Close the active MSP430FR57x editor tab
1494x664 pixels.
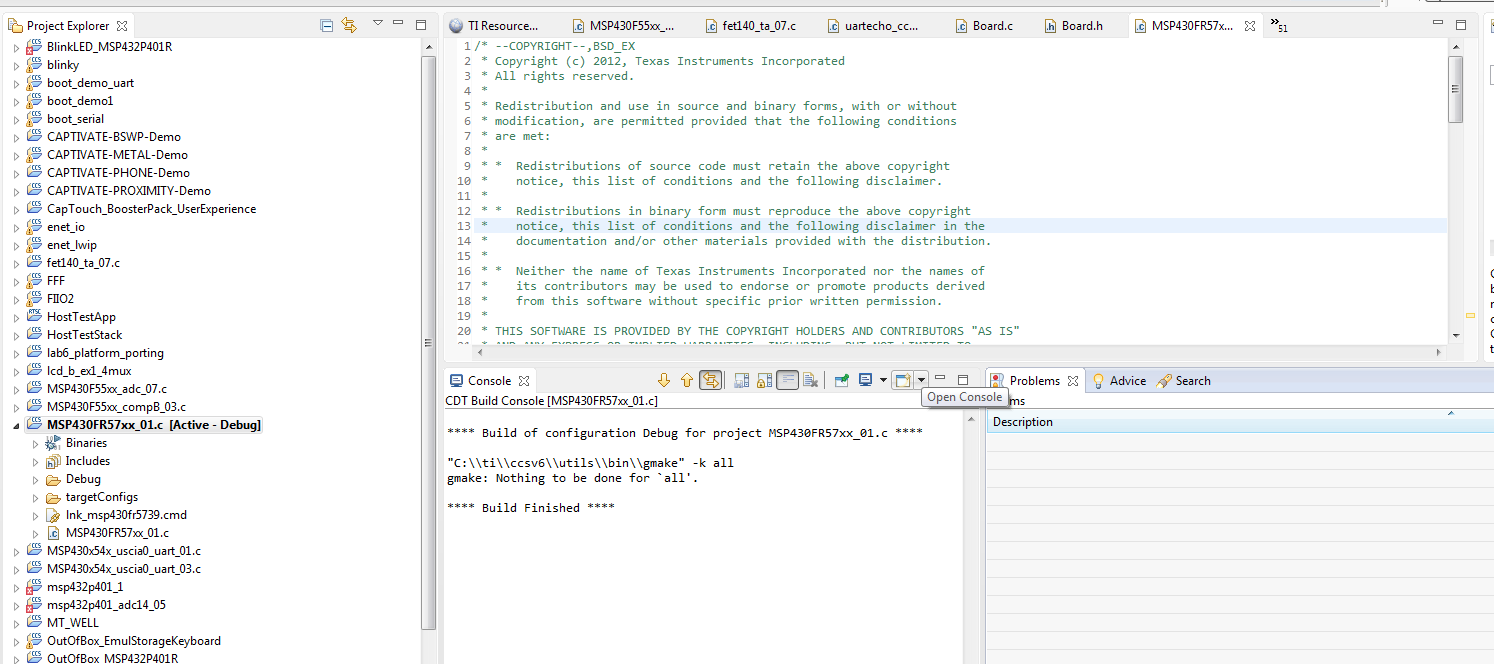click(1250, 26)
